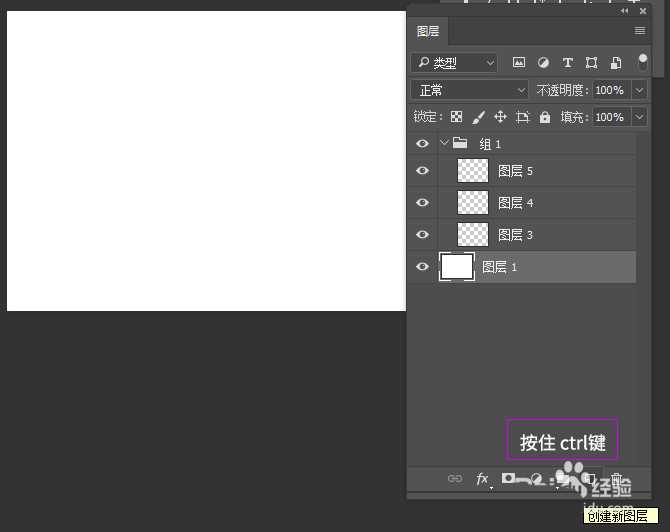
Task: Lock transparent pixels with checkerboard icon
Action: pos(456,117)
